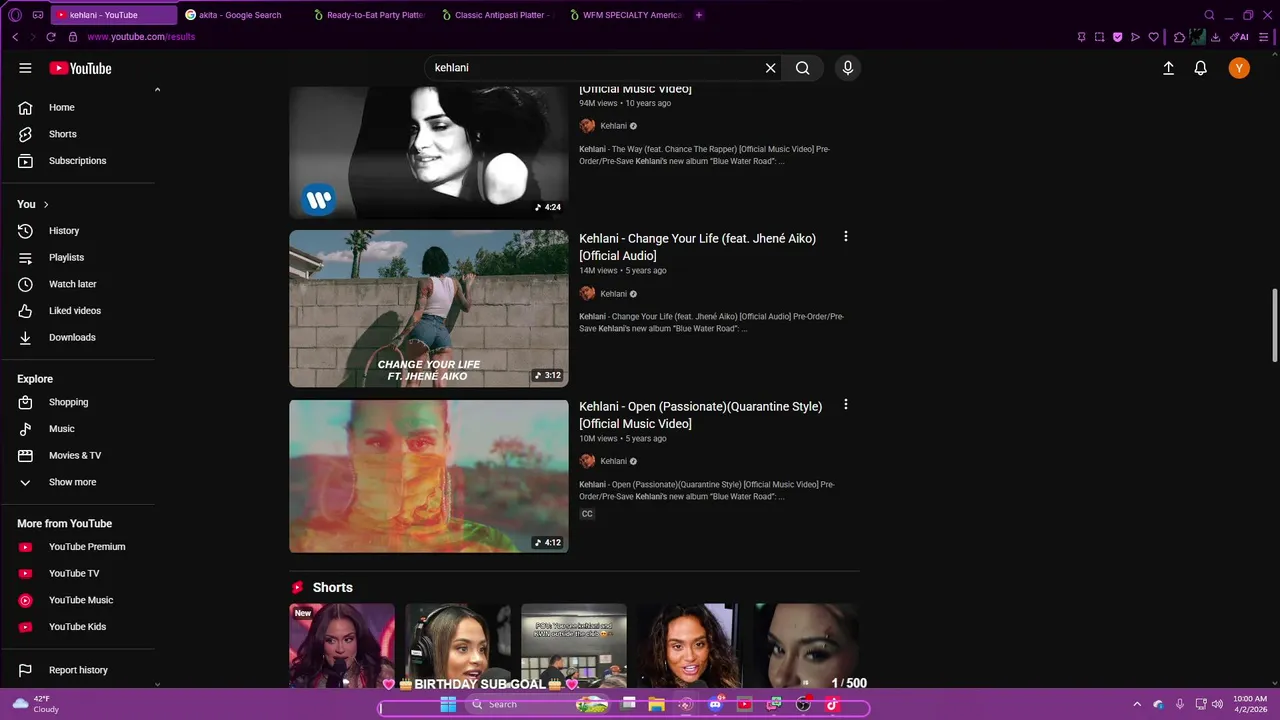
Task: Open the Short marked New
Action: (x=342, y=645)
